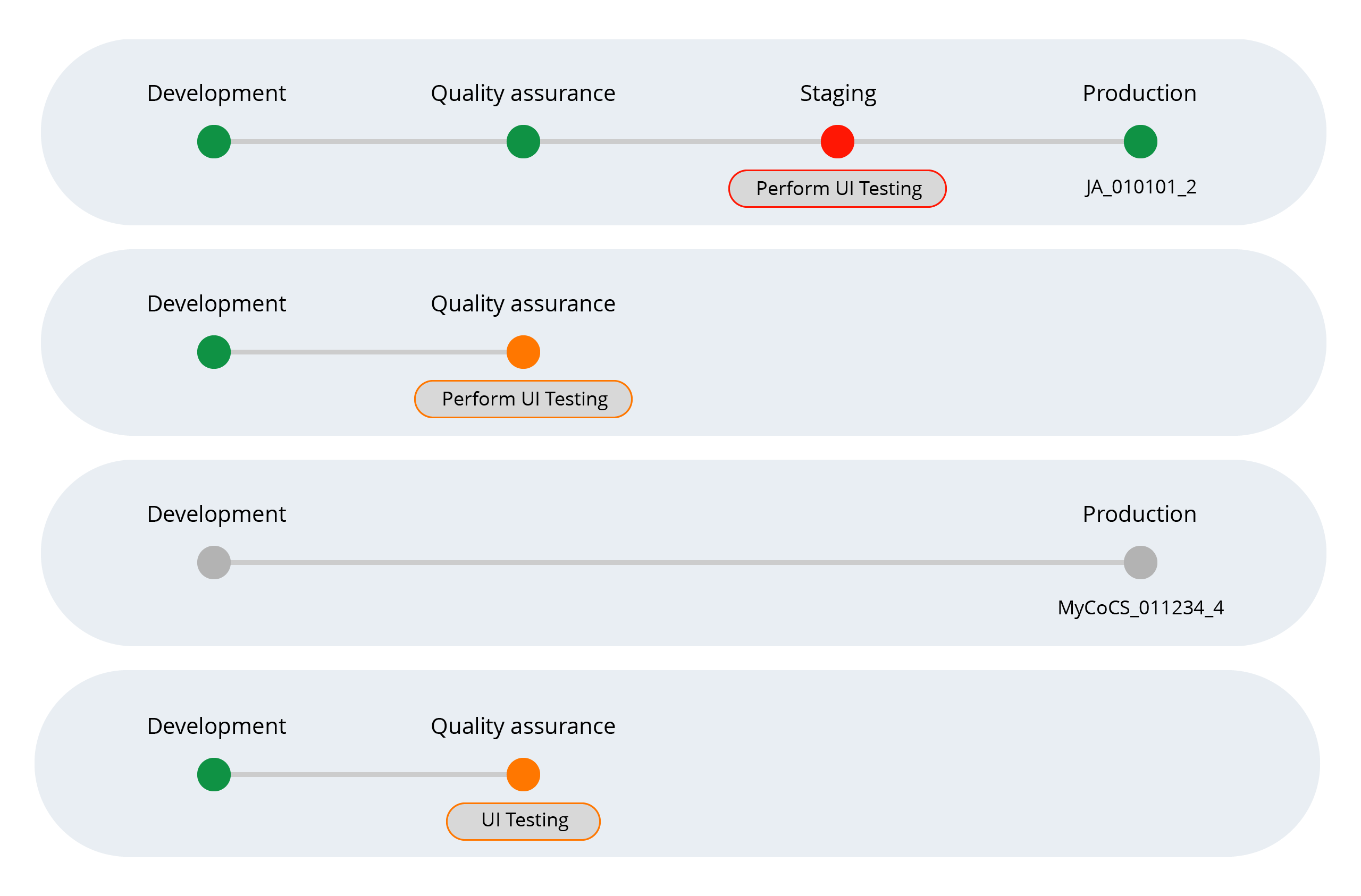Select green Development dot in the bottom pipeline

pyautogui.click(x=214, y=775)
